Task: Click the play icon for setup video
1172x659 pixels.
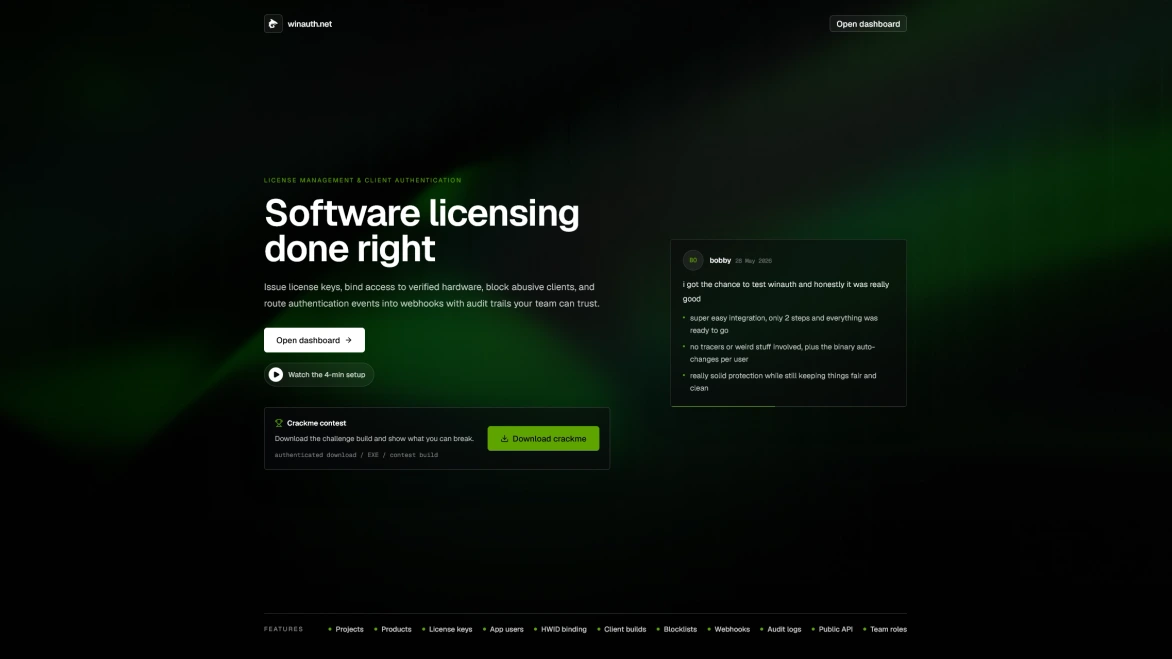Action: click(x=276, y=374)
